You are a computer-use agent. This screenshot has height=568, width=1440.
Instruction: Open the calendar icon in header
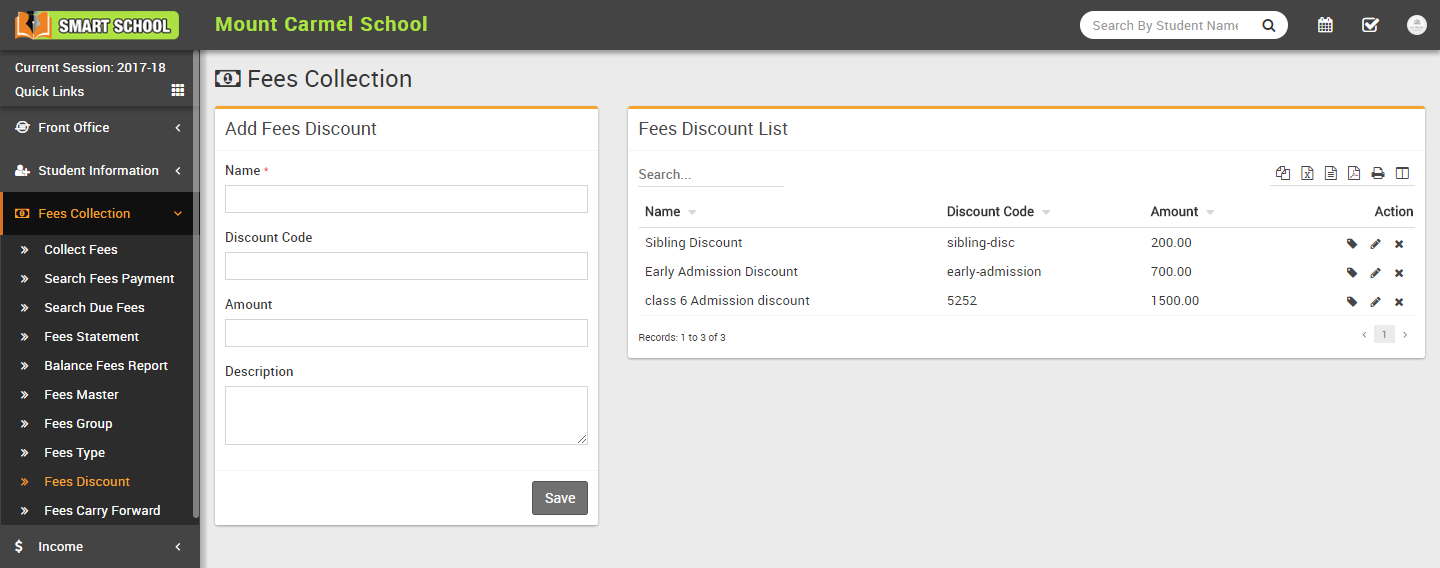1325,25
